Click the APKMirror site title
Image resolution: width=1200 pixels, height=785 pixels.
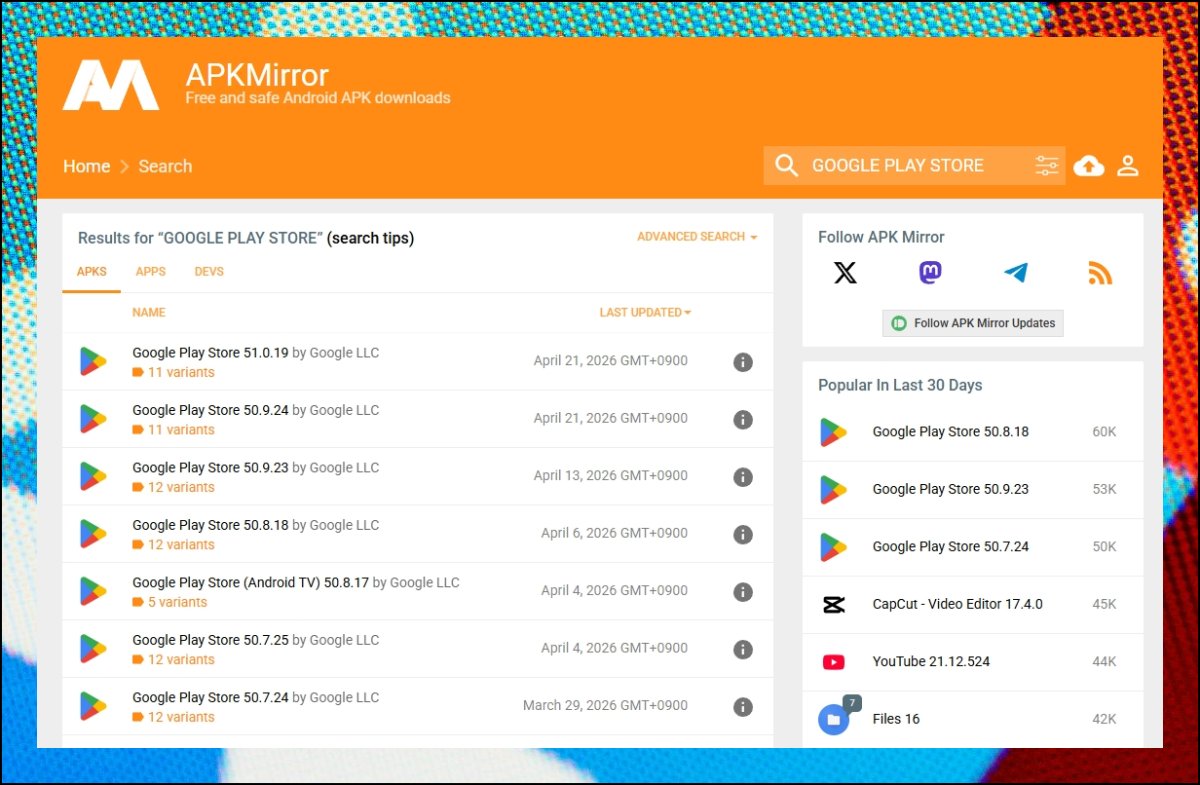[257, 75]
